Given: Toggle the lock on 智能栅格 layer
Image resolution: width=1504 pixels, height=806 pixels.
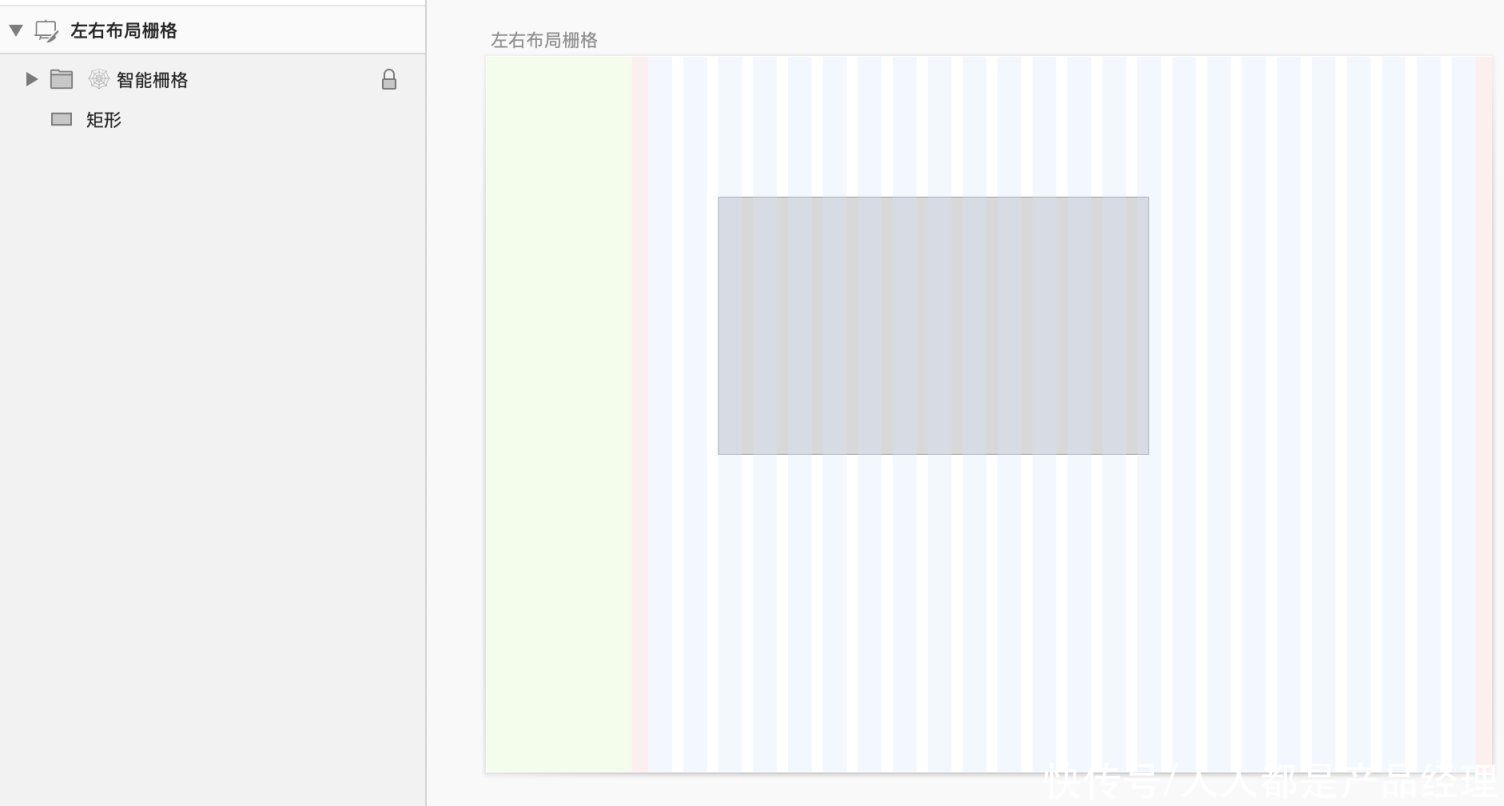Looking at the screenshot, I should [389, 79].
